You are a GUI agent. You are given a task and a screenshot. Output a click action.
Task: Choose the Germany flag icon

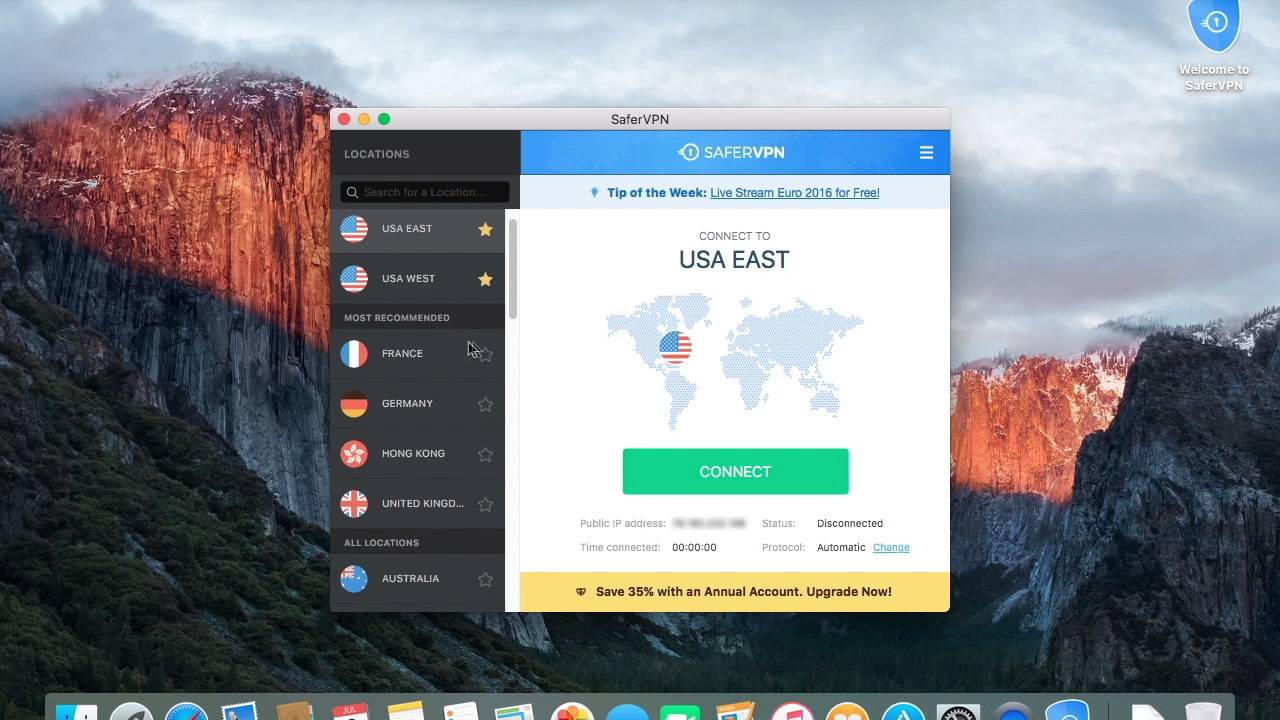click(354, 404)
